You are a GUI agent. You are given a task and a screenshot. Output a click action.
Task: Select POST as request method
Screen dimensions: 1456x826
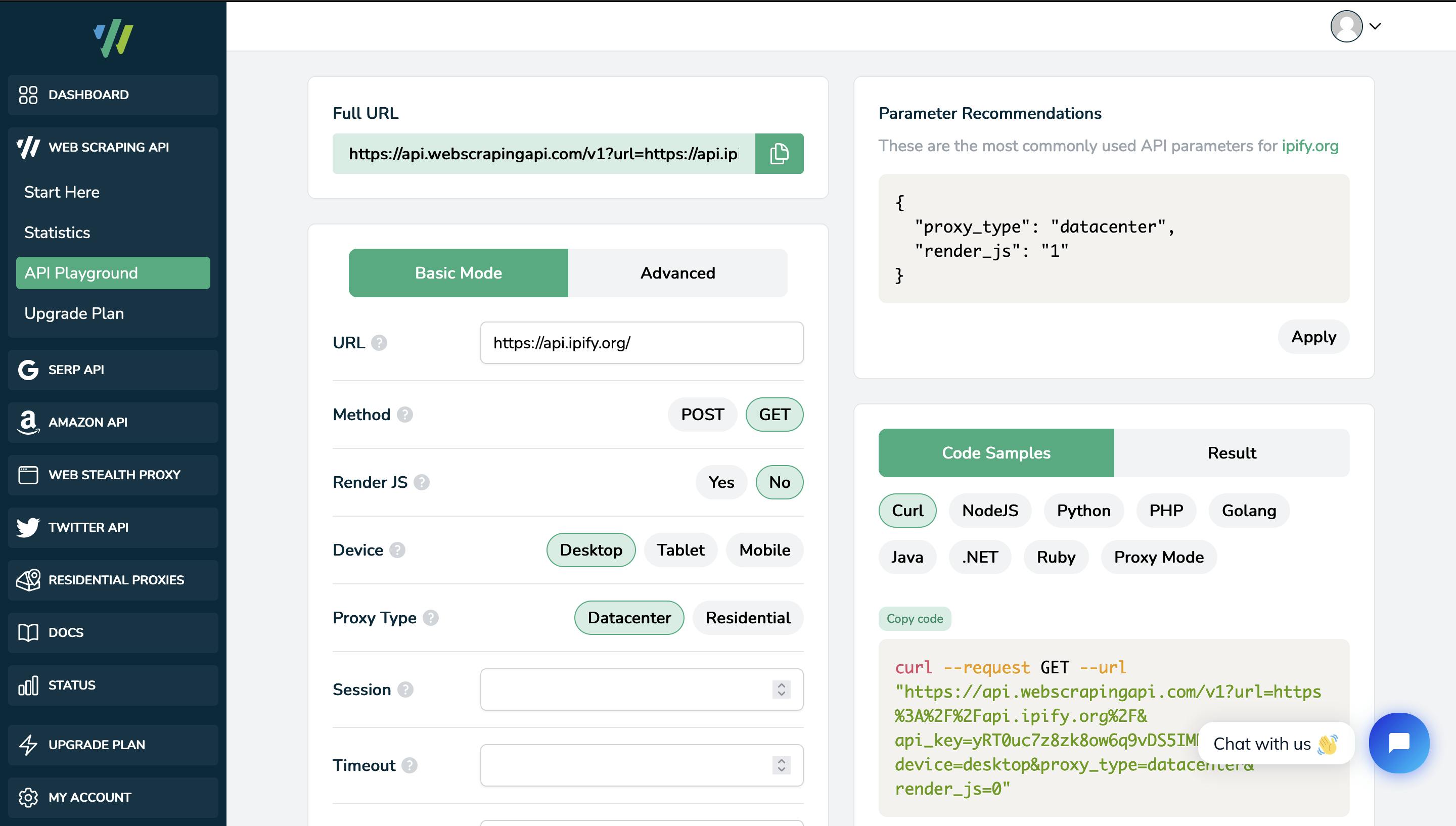702,415
